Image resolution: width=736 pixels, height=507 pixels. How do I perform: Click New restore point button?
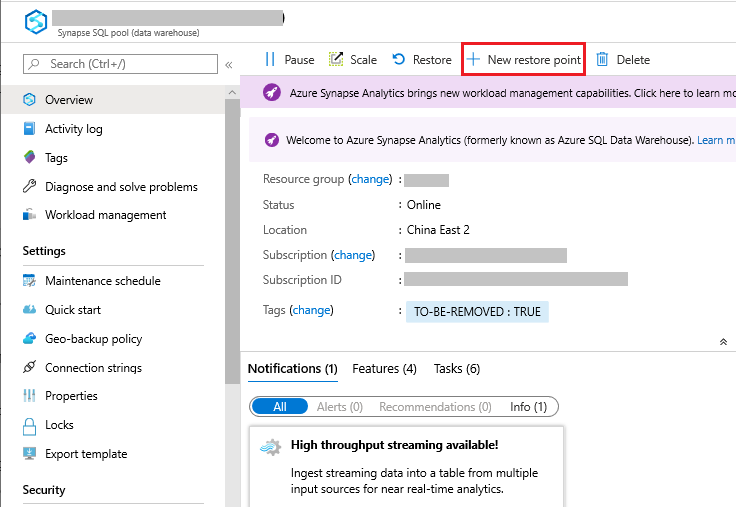pyautogui.click(x=523, y=60)
